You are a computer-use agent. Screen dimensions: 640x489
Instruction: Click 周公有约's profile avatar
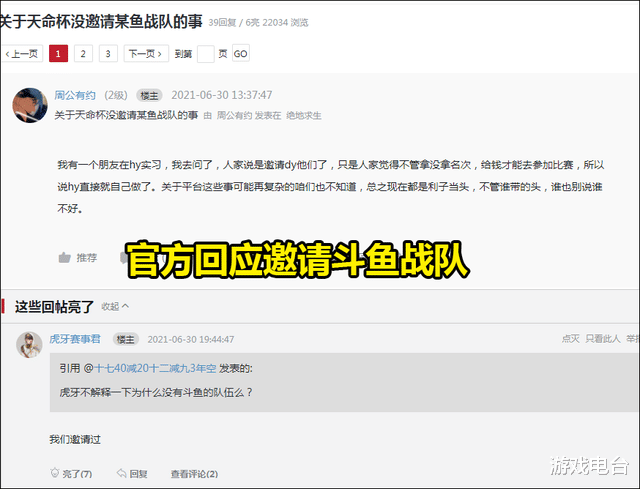click(x=30, y=105)
